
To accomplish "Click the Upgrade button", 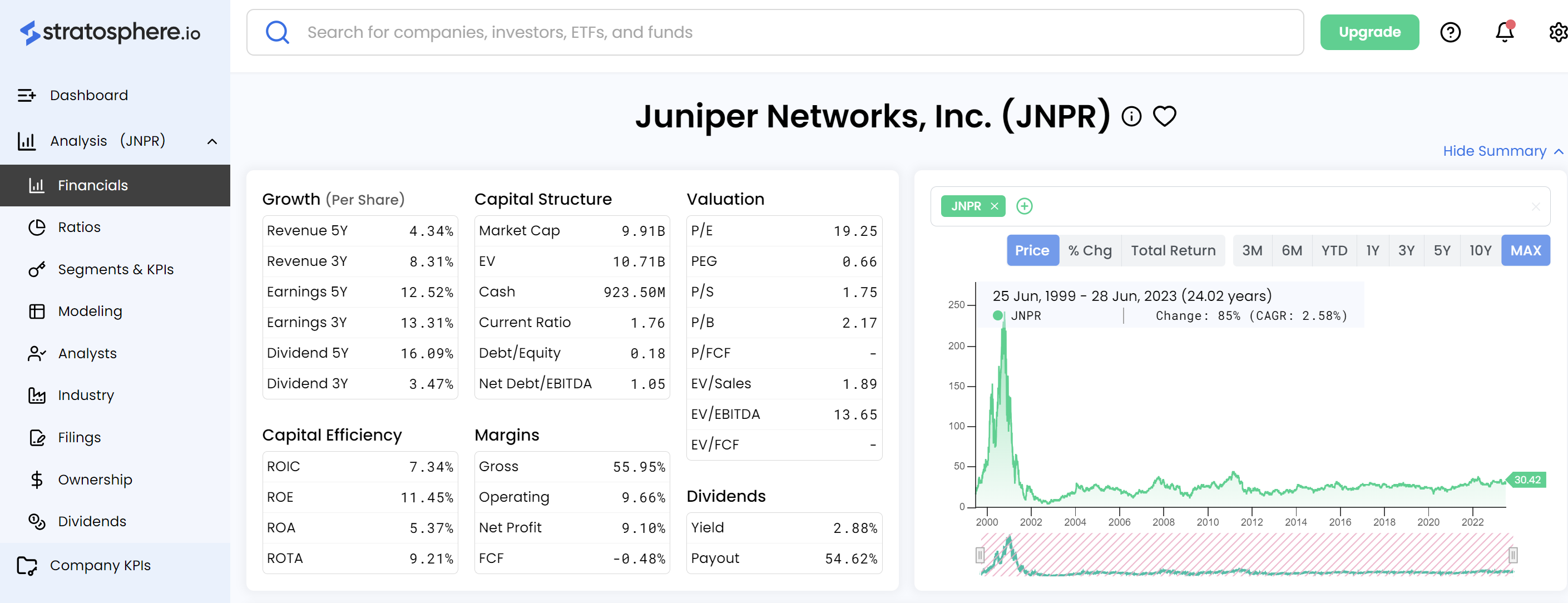I will [x=1369, y=32].
